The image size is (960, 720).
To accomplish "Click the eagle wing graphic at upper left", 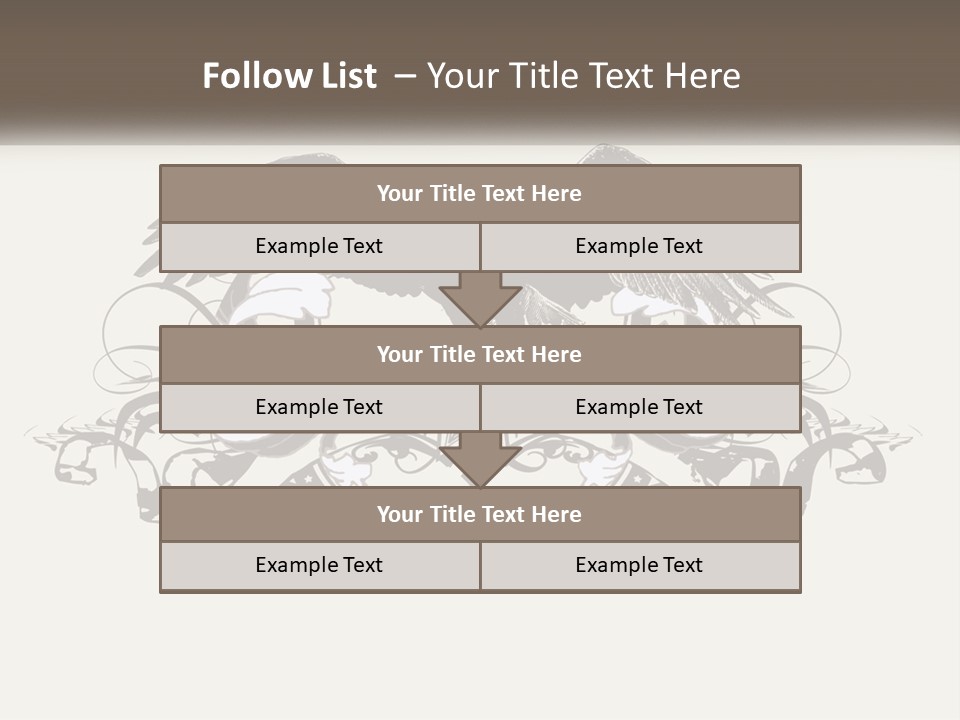I will pos(300,158).
